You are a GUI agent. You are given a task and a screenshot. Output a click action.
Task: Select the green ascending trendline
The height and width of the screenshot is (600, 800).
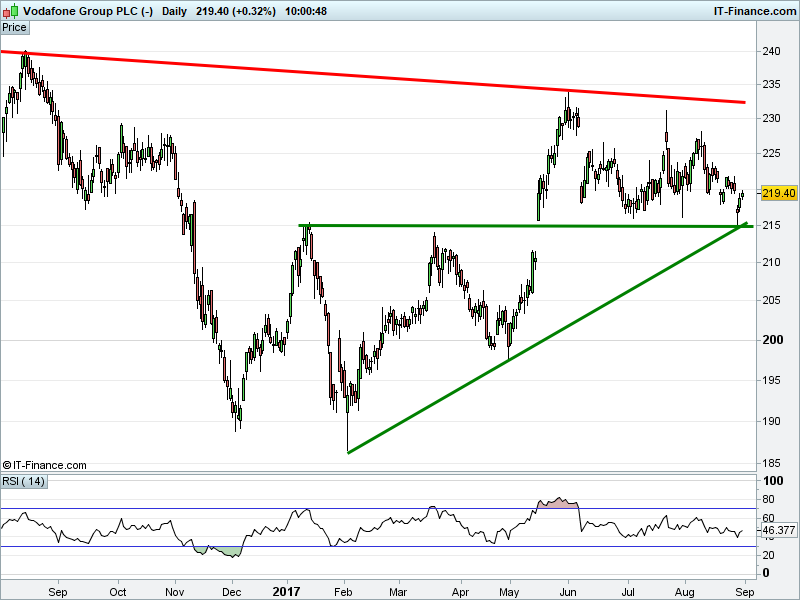pos(547,338)
